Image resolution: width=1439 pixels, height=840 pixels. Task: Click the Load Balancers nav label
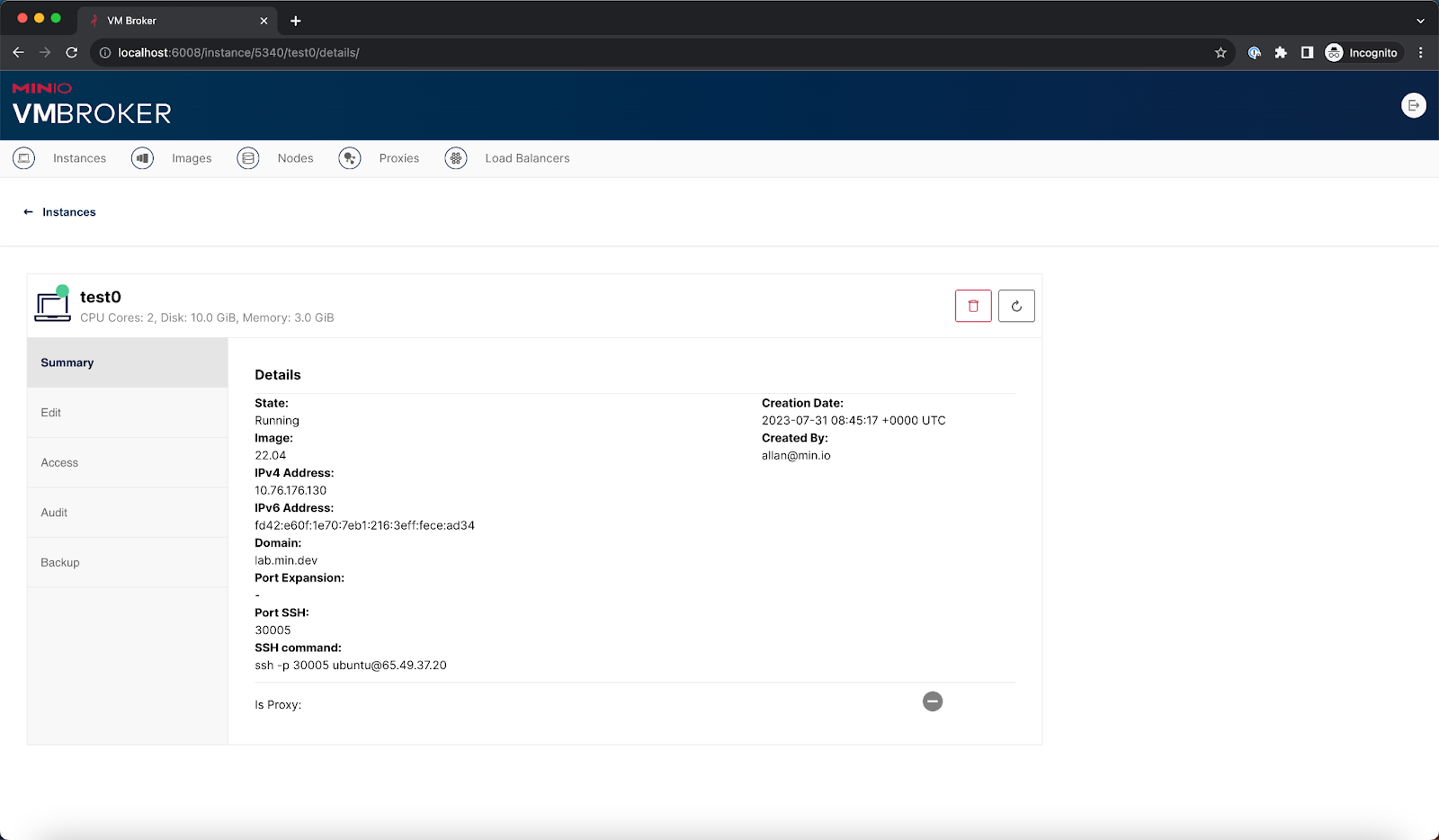(x=527, y=158)
